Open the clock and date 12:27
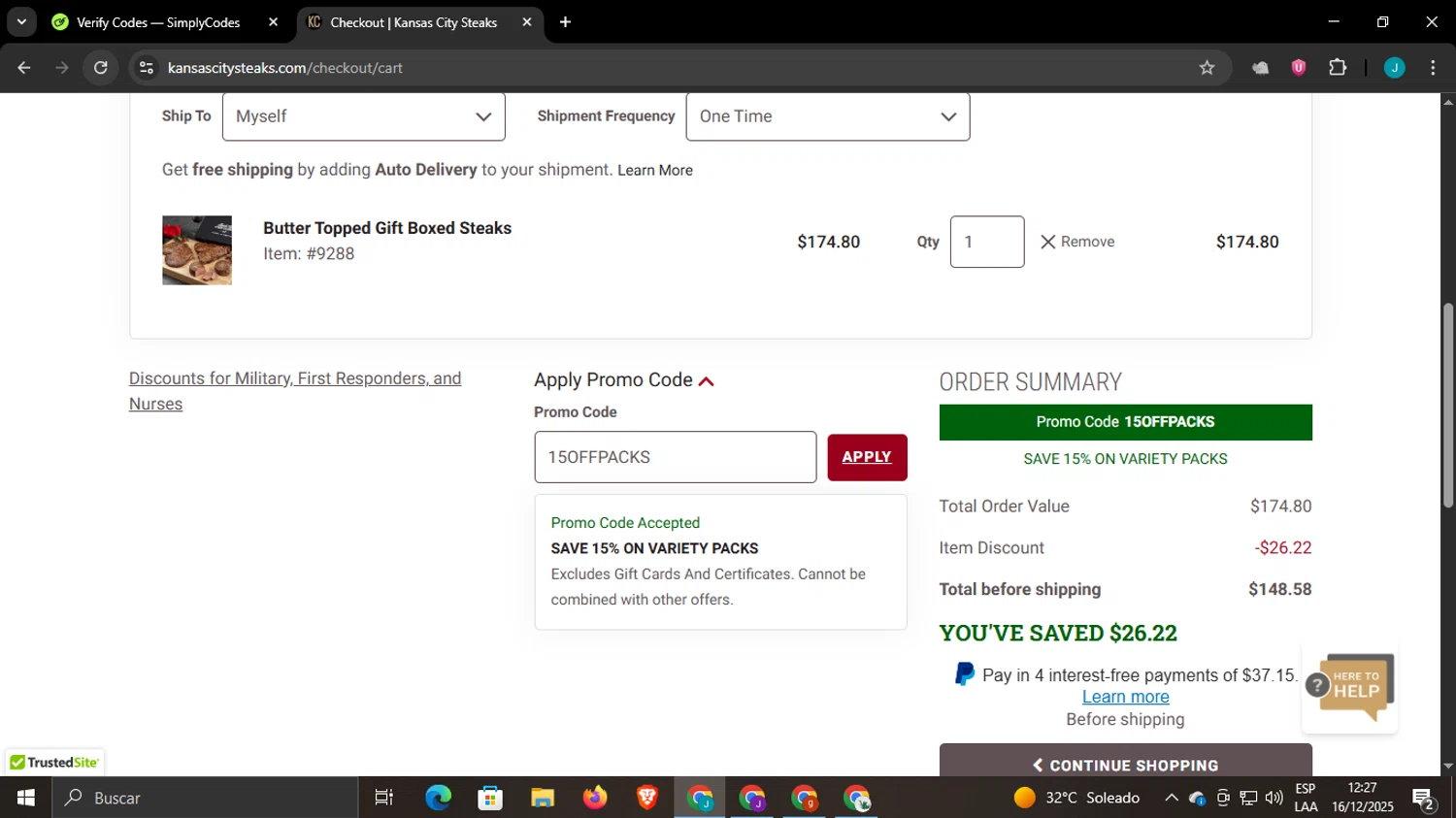Screen dimensions: 1456x818 pyautogui.click(x=1363, y=798)
